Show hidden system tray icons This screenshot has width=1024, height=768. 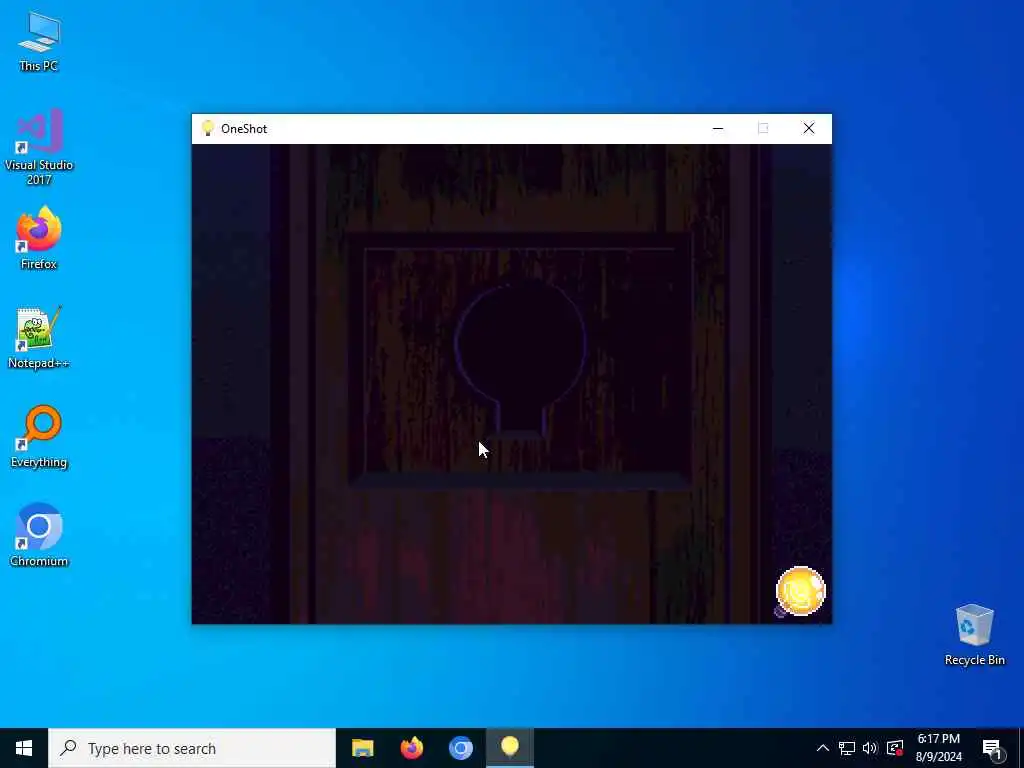point(823,748)
